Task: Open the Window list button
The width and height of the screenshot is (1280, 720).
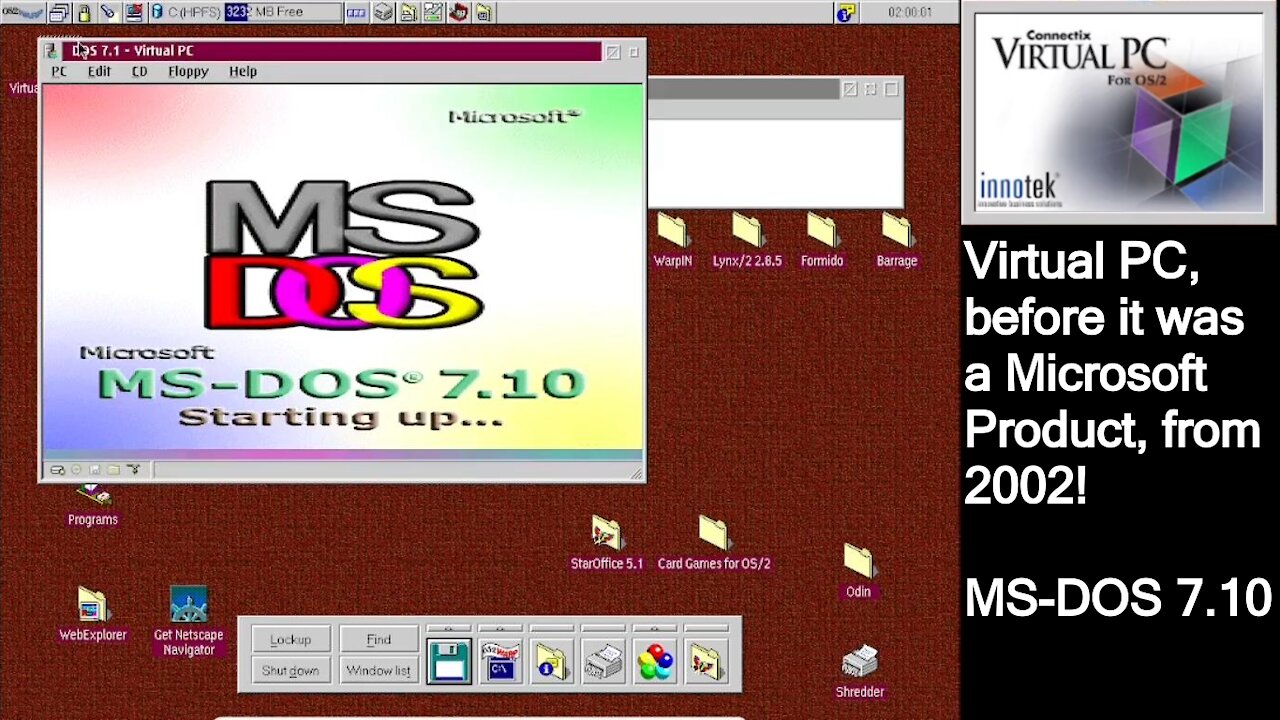Action: (378, 670)
